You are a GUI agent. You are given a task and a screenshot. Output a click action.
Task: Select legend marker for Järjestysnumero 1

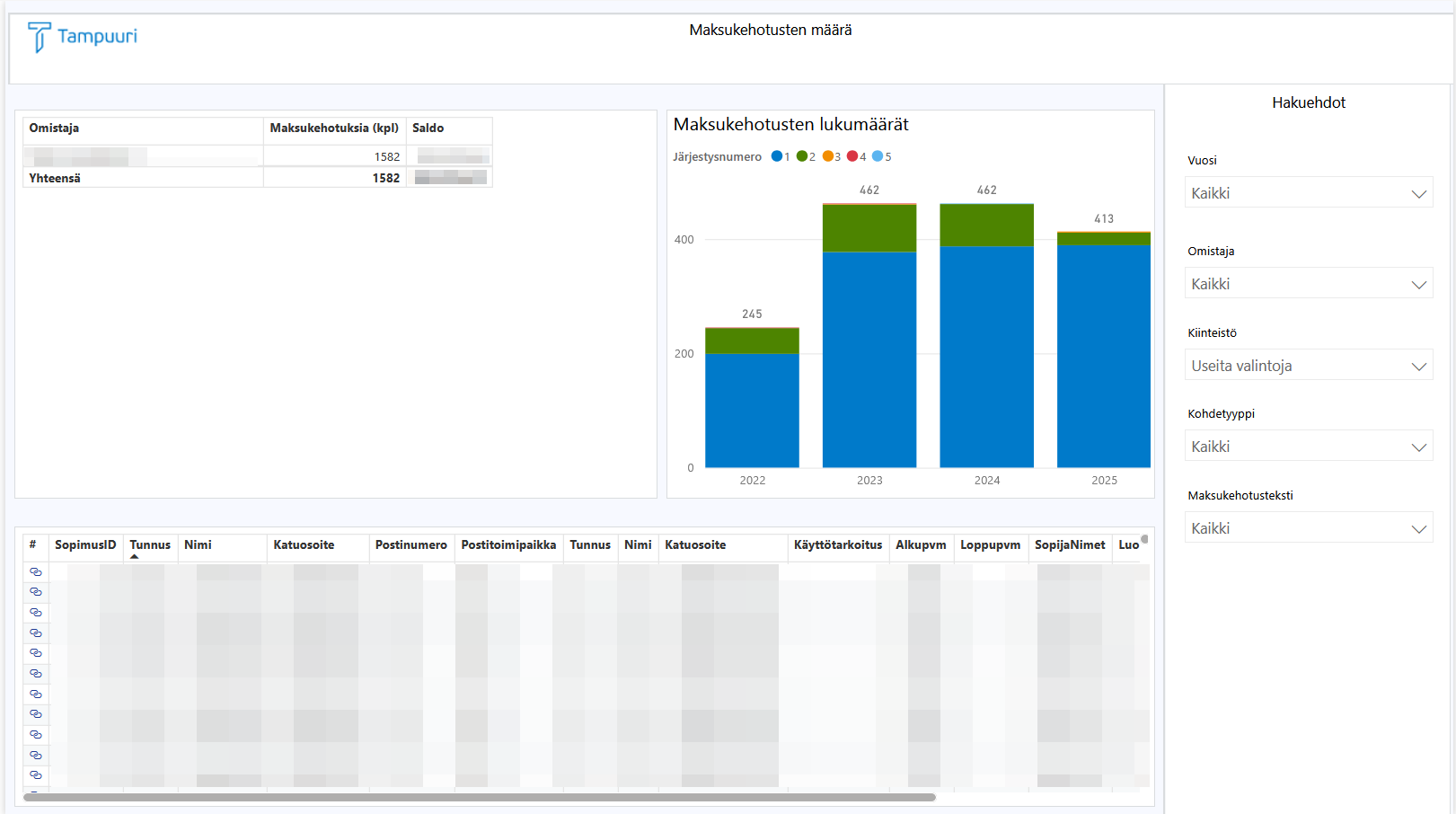click(777, 156)
